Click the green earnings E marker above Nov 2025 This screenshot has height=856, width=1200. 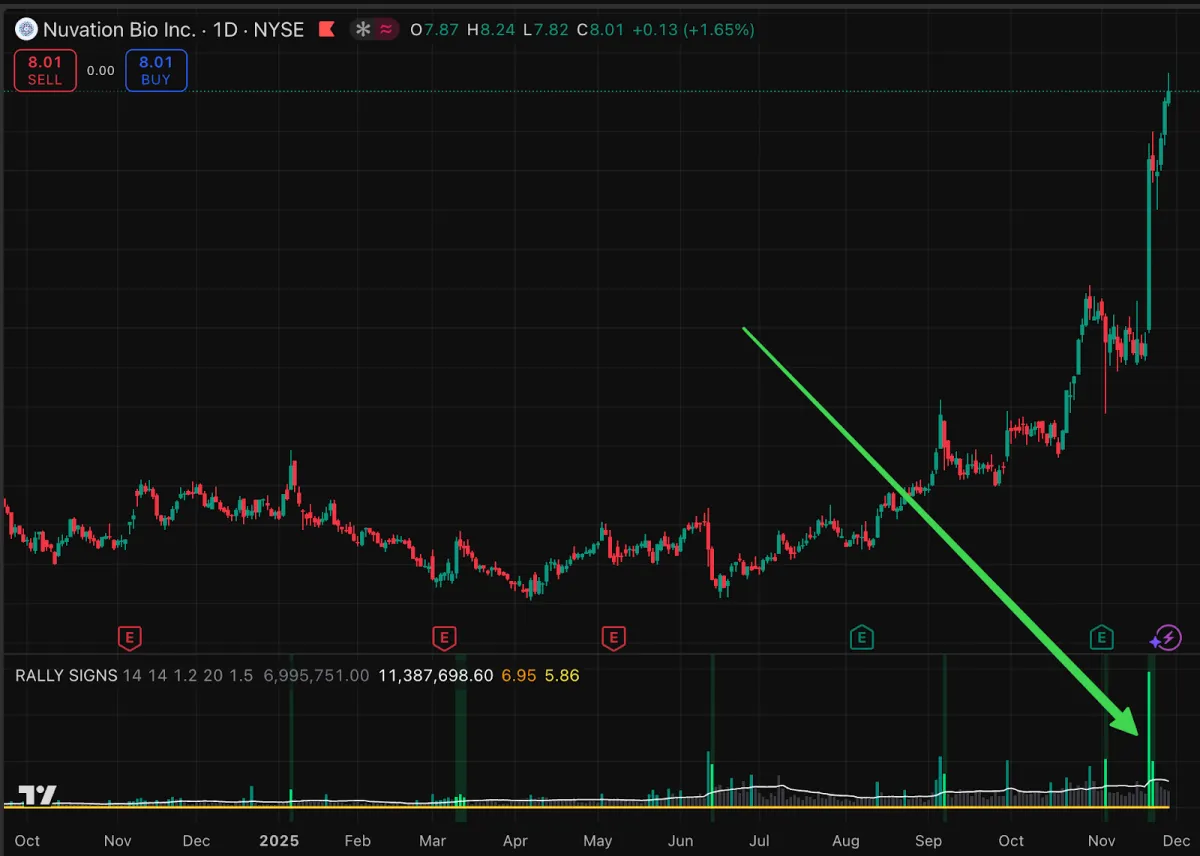tap(1101, 636)
